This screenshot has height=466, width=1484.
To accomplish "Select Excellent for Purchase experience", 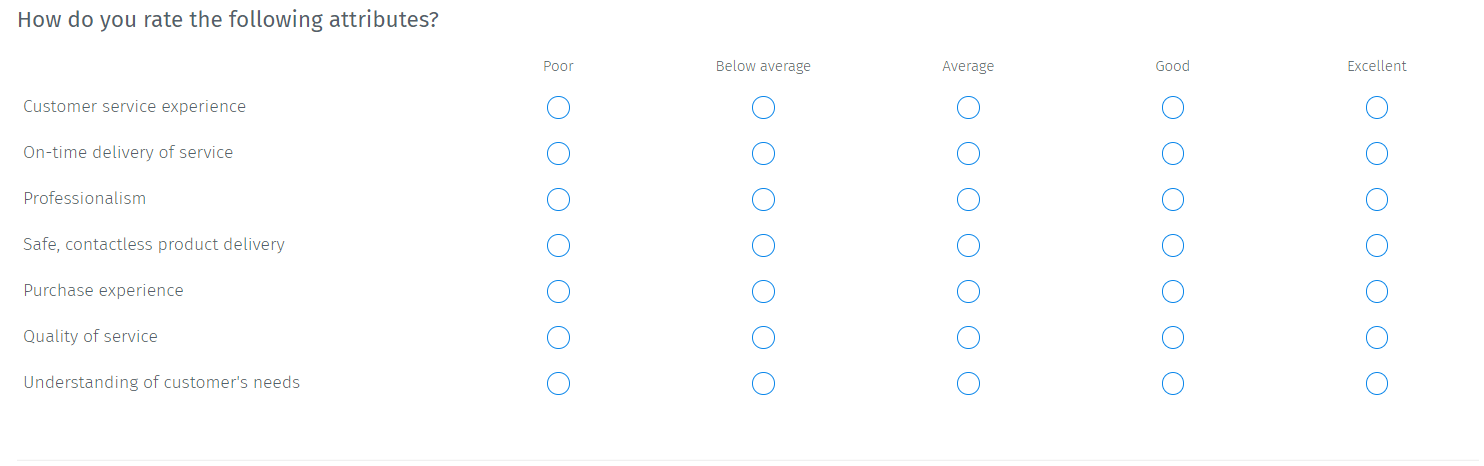I will [x=1377, y=291].
